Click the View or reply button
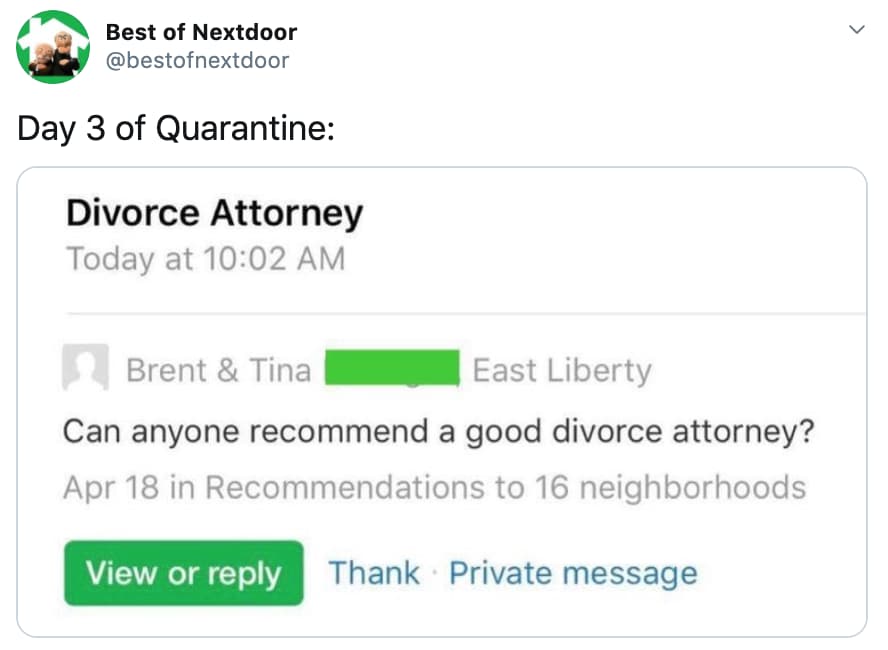Image resolution: width=888 pixels, height=650 pixels. tap(183, 573)
